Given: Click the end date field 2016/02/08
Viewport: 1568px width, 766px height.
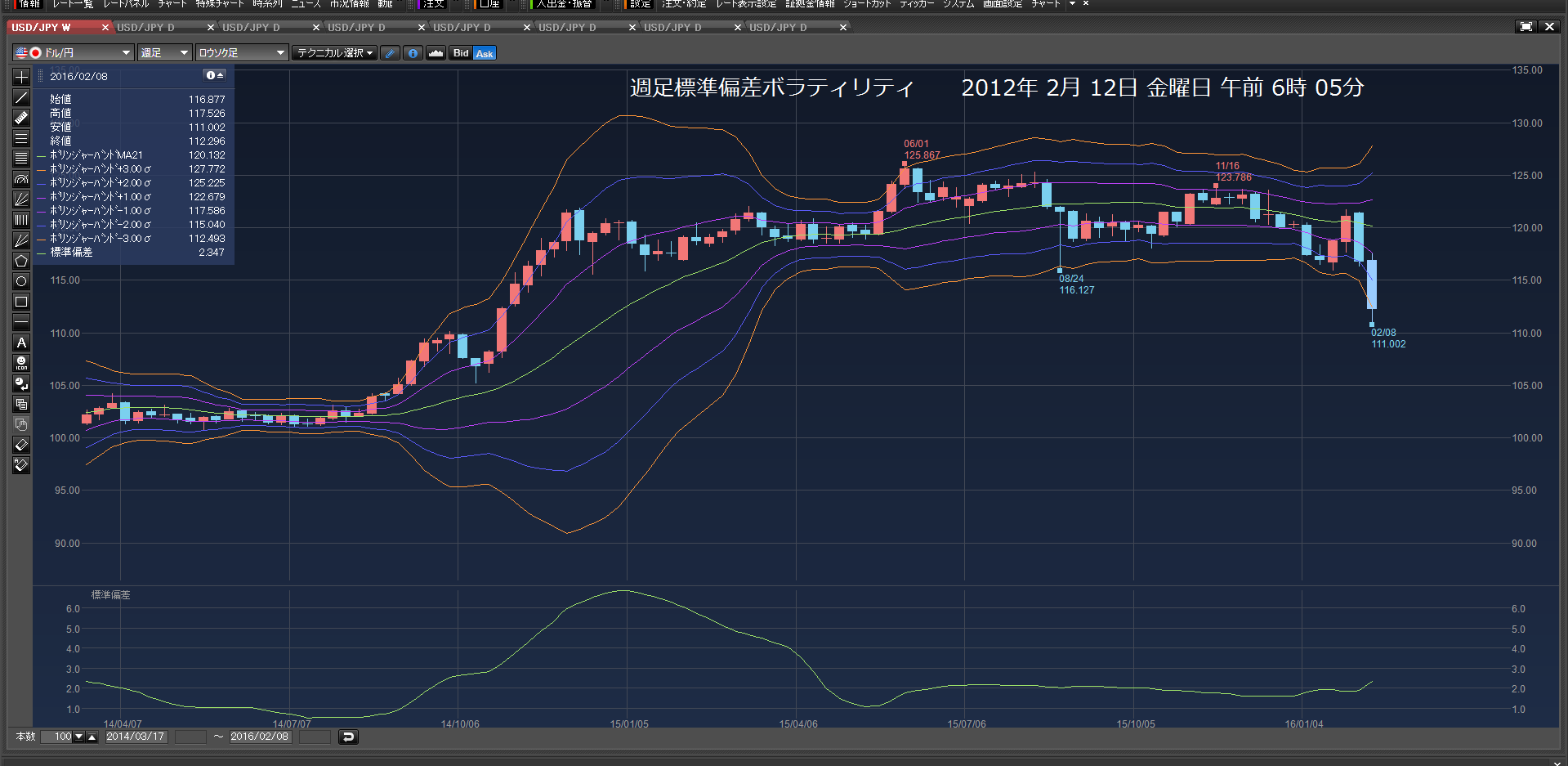Looking at the screenshot, I should click(260, 737).
